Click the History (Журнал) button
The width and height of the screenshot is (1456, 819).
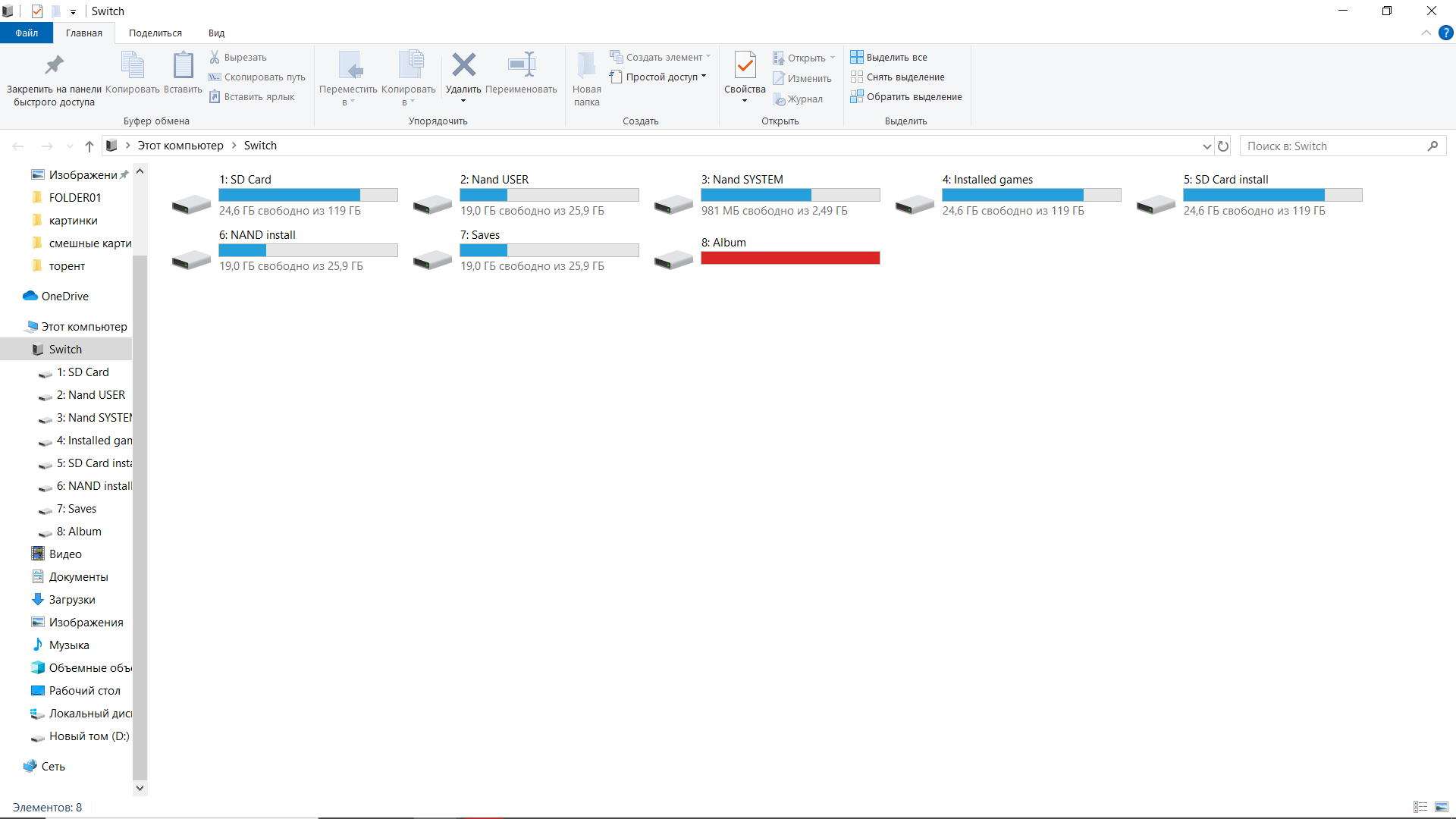(x=798, y=99)
